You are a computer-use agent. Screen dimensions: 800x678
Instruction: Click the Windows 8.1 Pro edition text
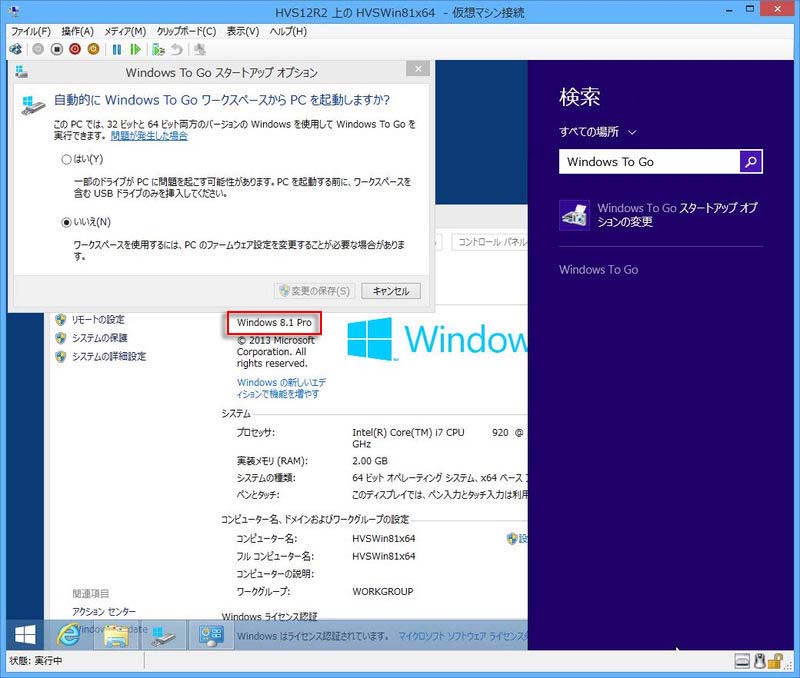[274, 322]
